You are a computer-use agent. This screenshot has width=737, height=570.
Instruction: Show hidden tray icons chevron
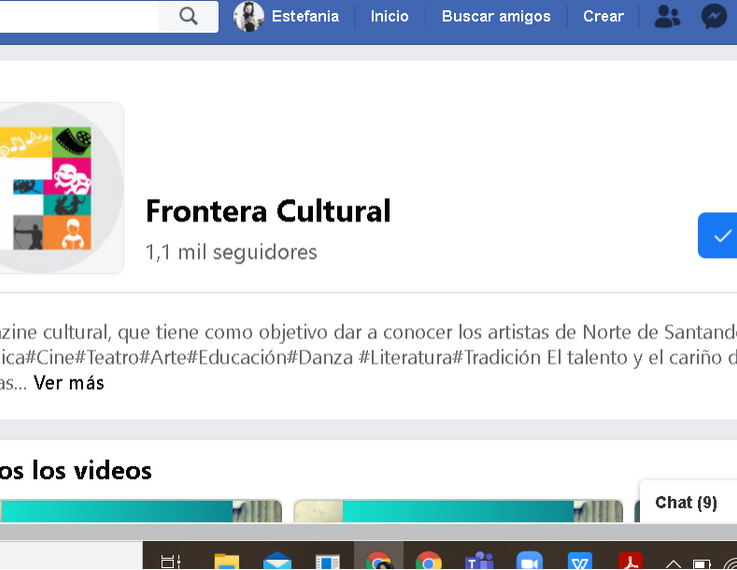(x=673, y=564)
